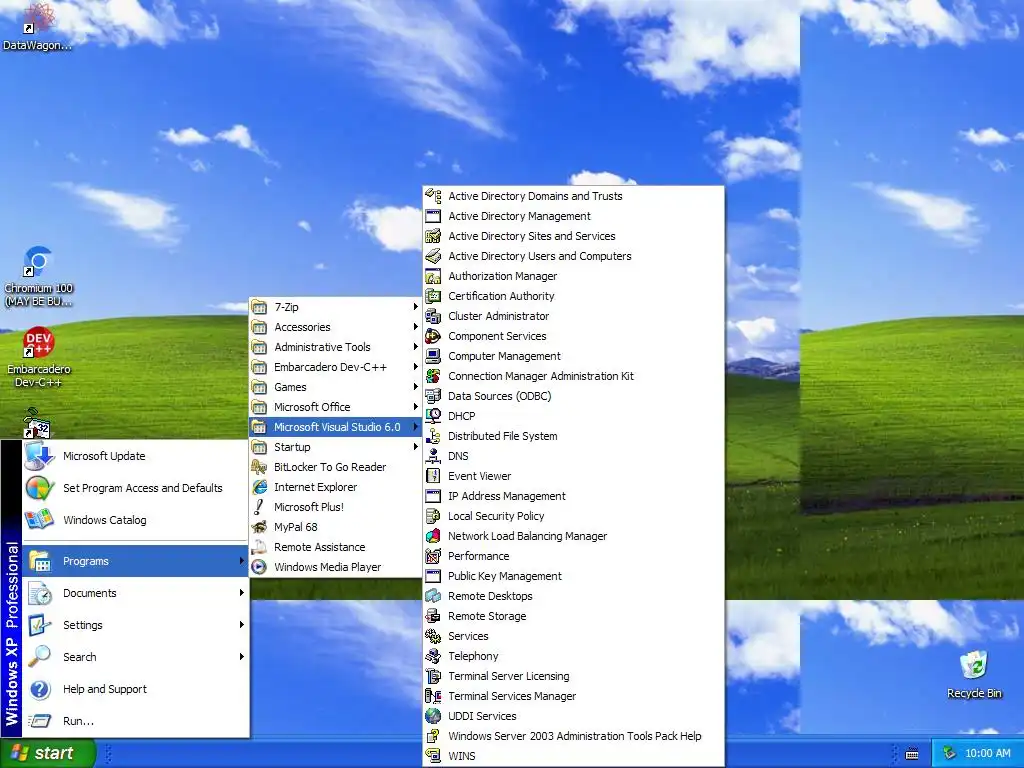Open the Embarcadero Dev-C++ desktop icon
1024x768 pixels.
(38, 342)
